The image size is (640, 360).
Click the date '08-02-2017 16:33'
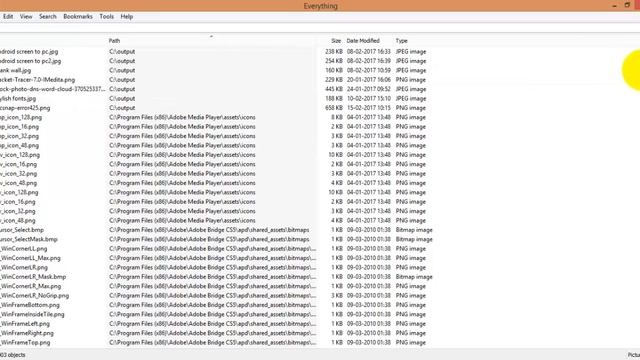369,52
